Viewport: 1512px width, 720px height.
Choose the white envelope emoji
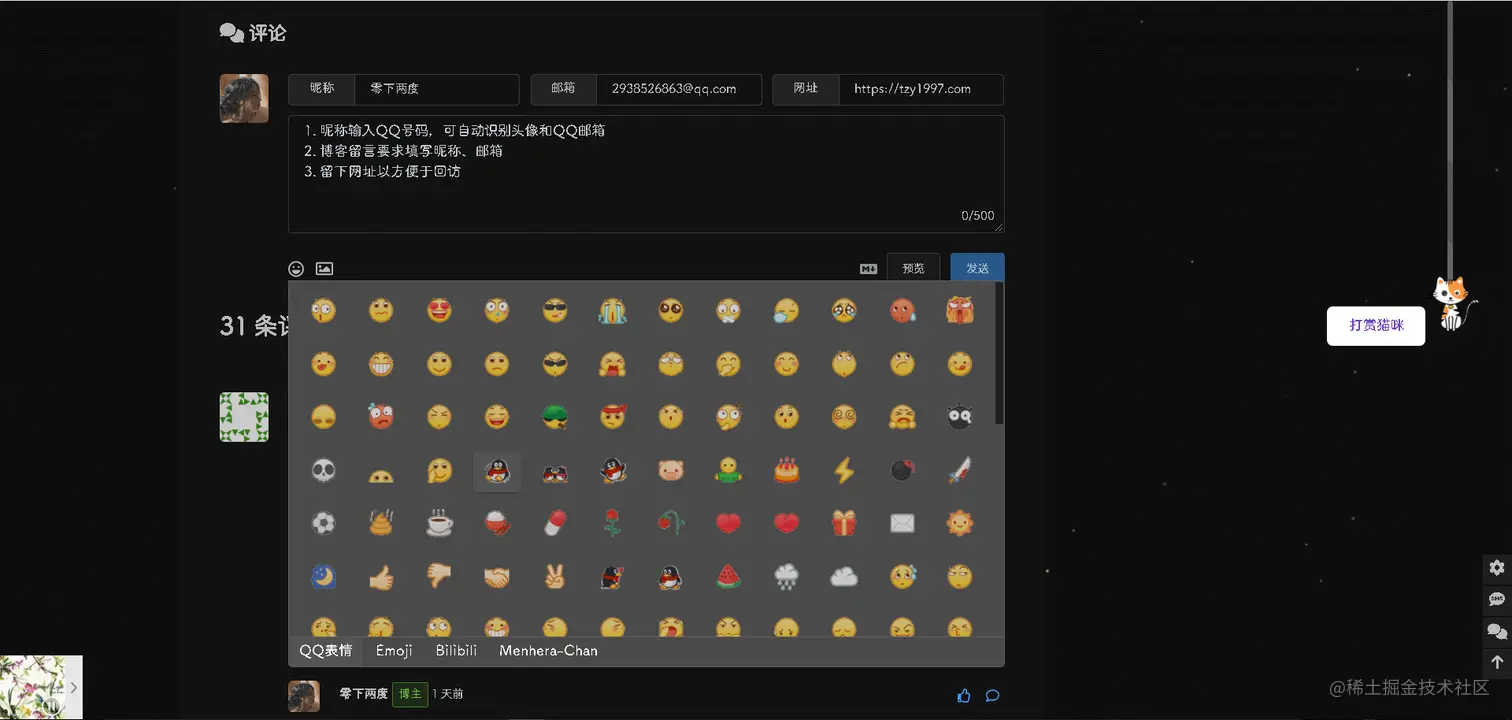tap(902, 523)
